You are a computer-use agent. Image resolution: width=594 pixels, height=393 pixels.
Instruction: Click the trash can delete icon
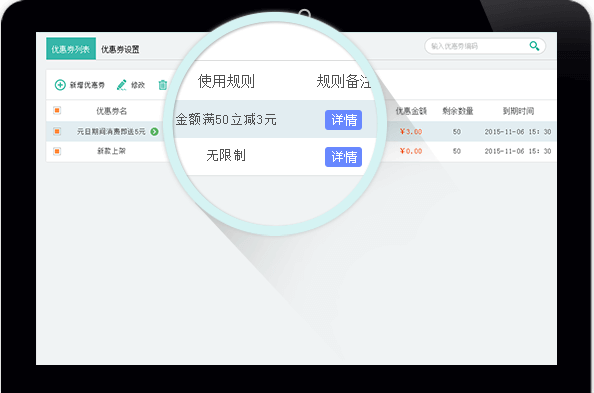point(163,85)
